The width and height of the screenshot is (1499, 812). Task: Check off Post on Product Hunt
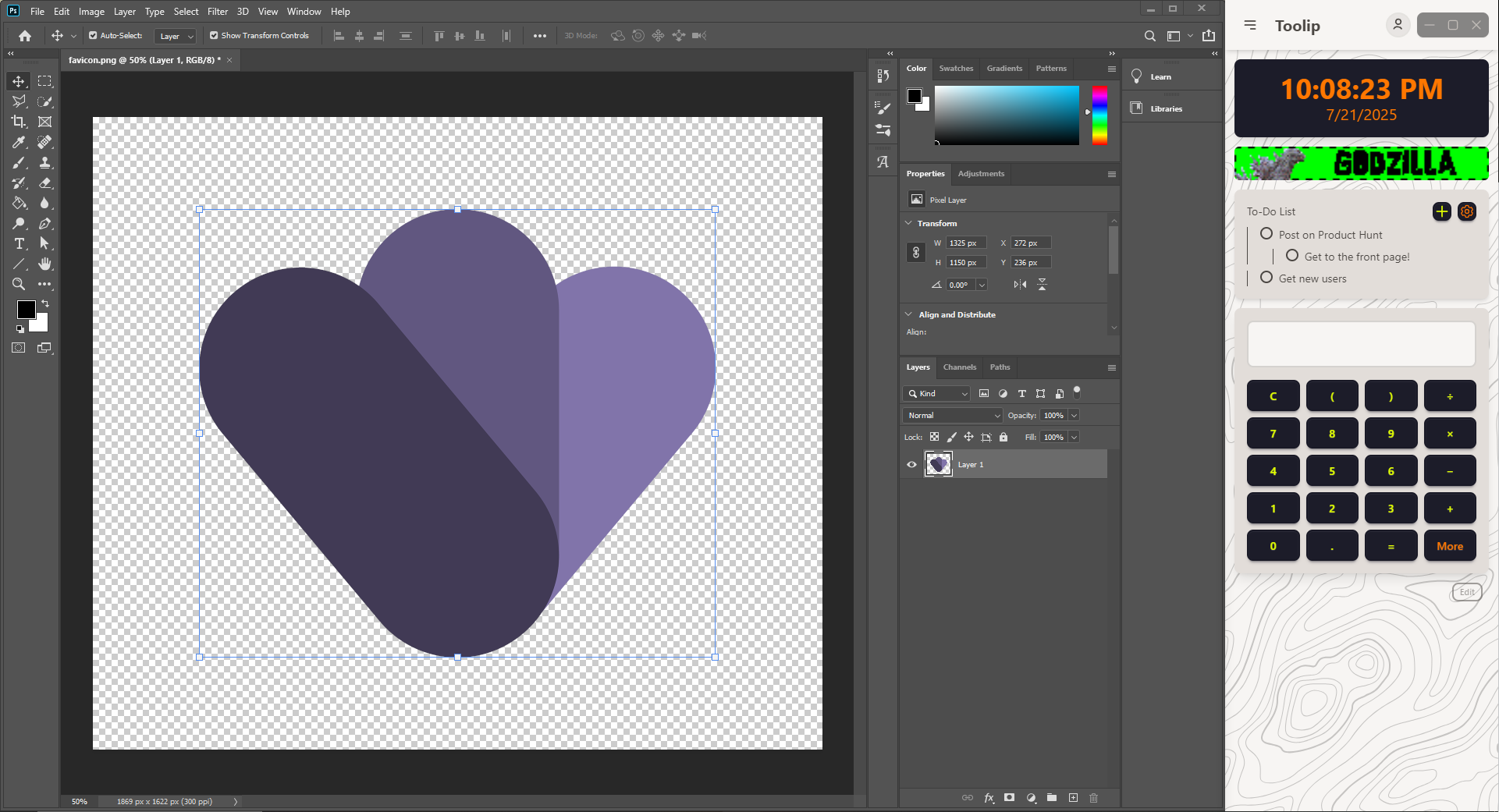point(1266,234)
